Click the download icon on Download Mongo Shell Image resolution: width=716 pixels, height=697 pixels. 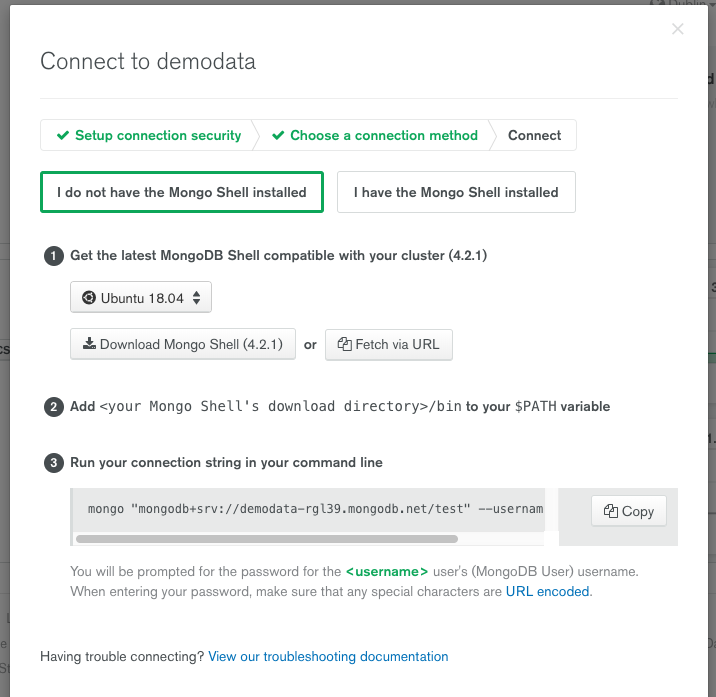coord(89,344)
